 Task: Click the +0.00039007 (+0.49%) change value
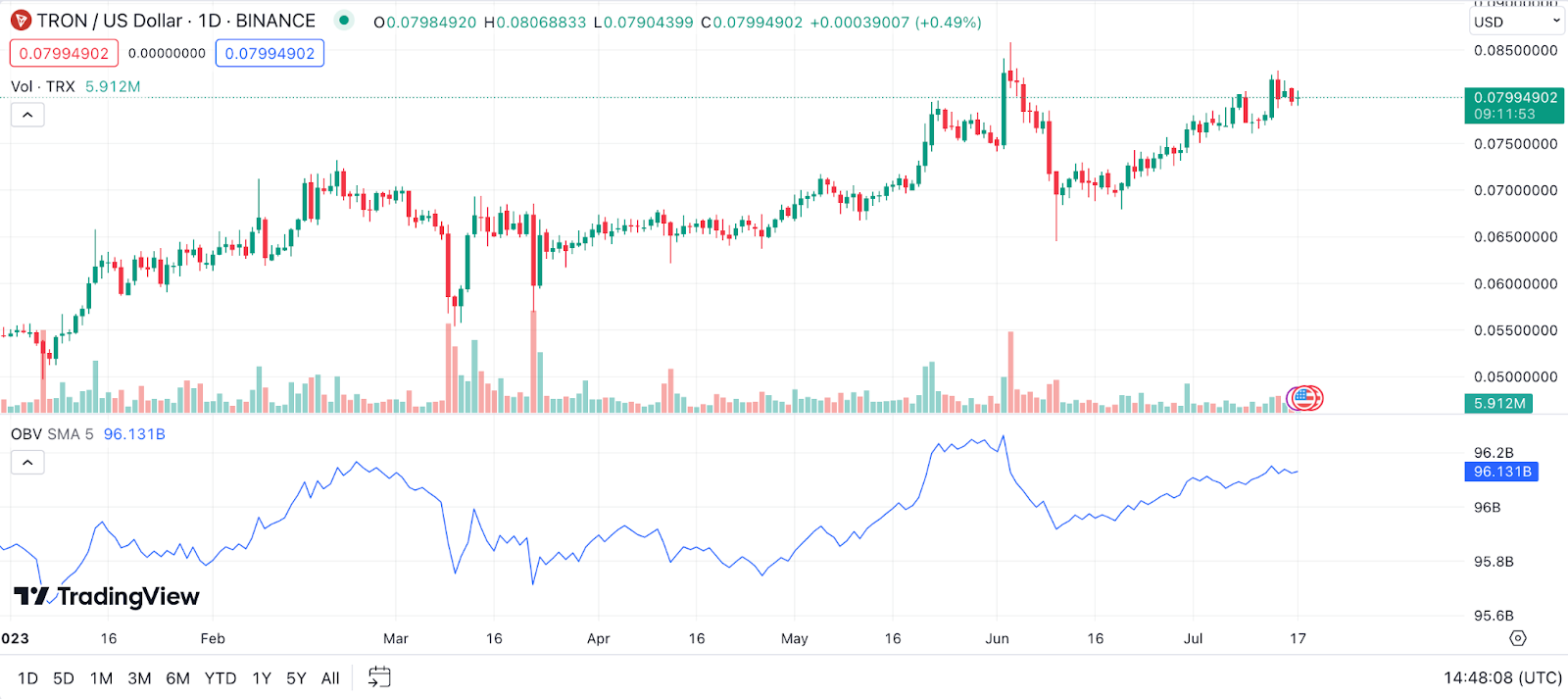[x=896, y=22]
